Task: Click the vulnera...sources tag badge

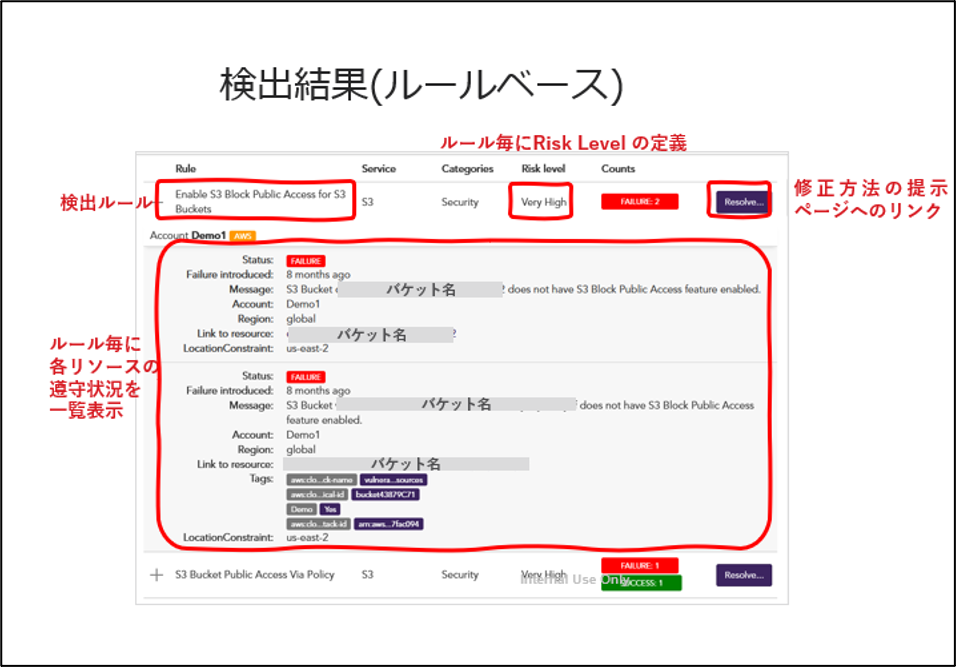Action: pyautogui.click(x=394, y=481)
